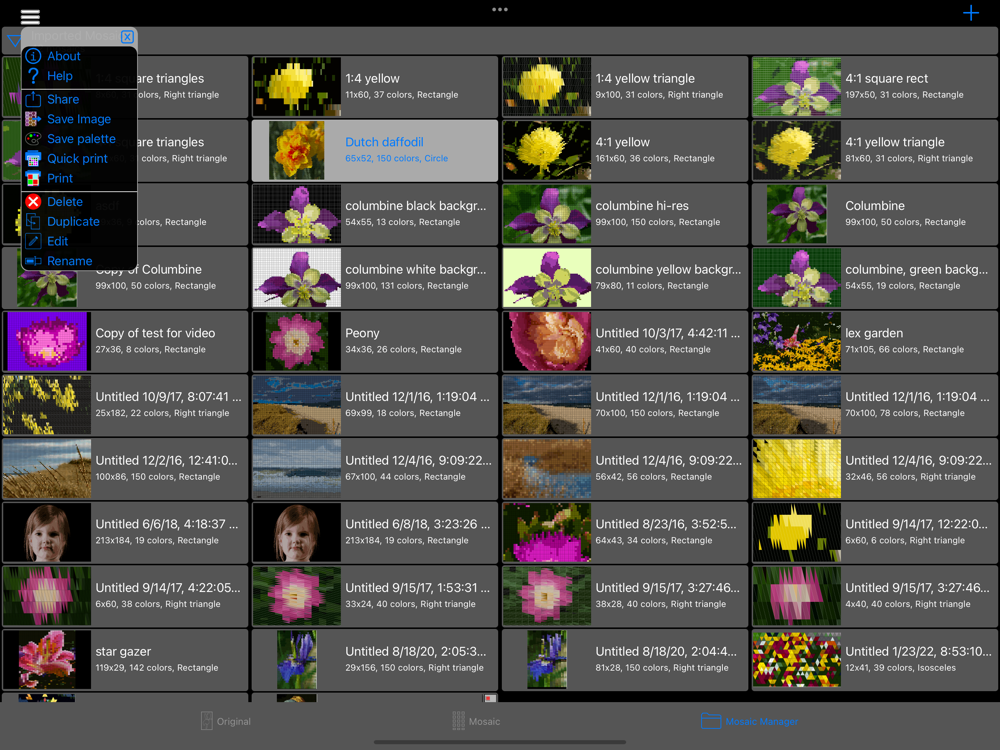The width and height of the screenshot is (1000, 750).
Task: Click the red Delete icon
Action: pos(33,202)
